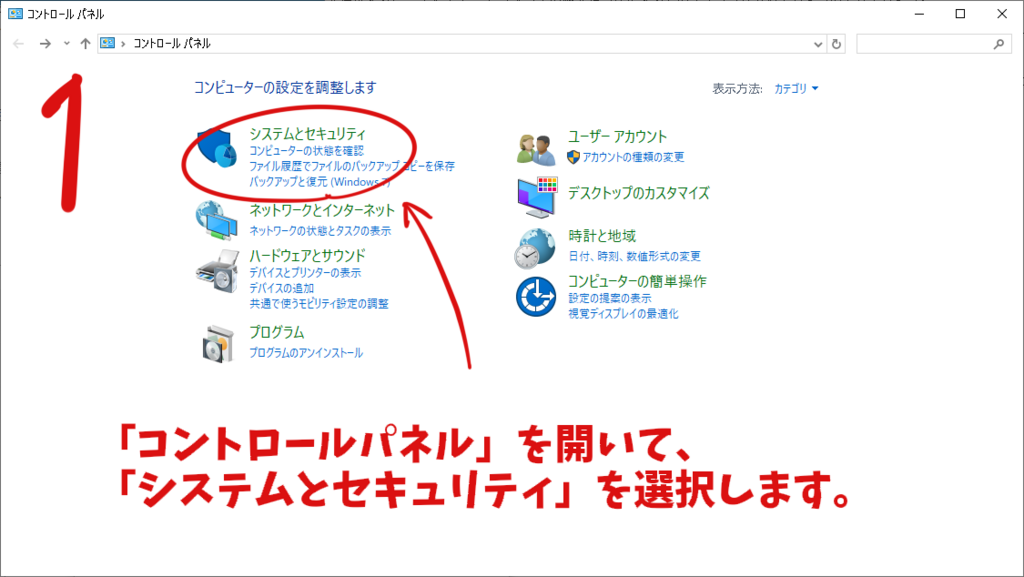
Task: Click the Ease of Access icon
Action: pyautogui.click(x=536, y=297)
